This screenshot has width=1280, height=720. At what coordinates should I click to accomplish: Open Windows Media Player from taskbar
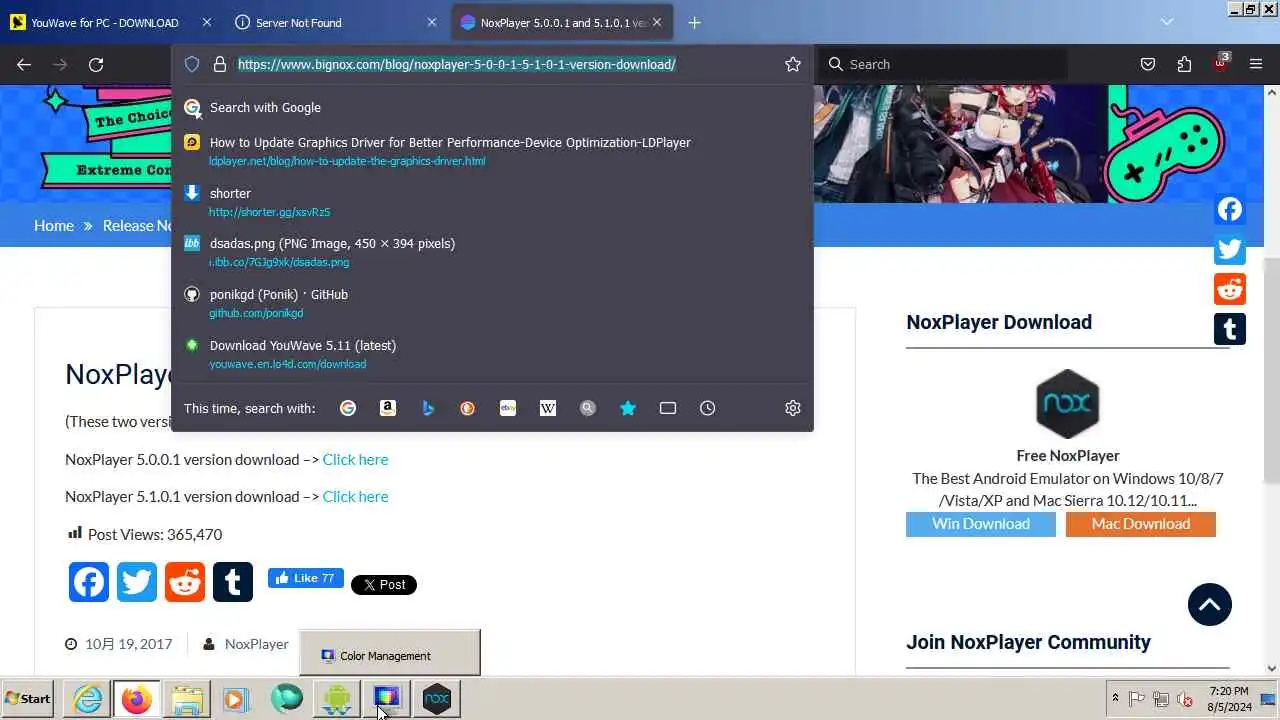click(x=236, y=699)
